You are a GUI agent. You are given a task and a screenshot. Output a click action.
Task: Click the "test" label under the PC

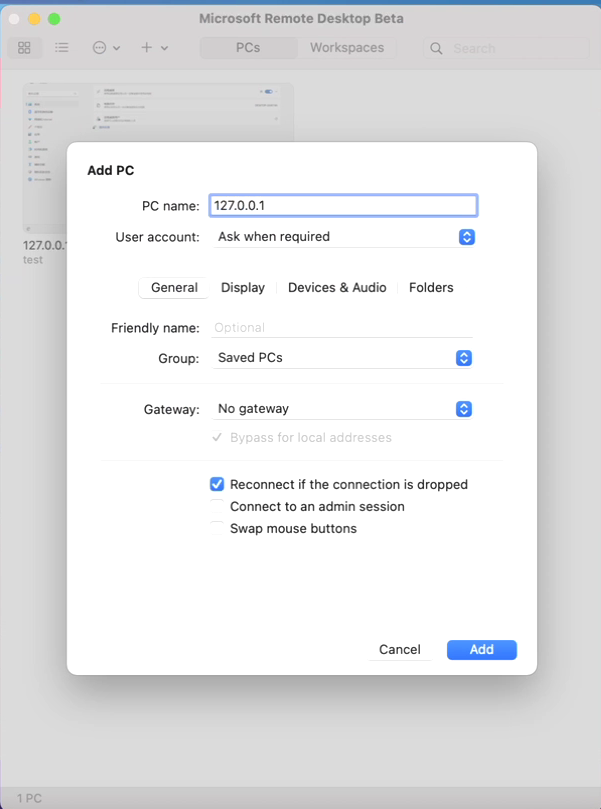(33, 260)
